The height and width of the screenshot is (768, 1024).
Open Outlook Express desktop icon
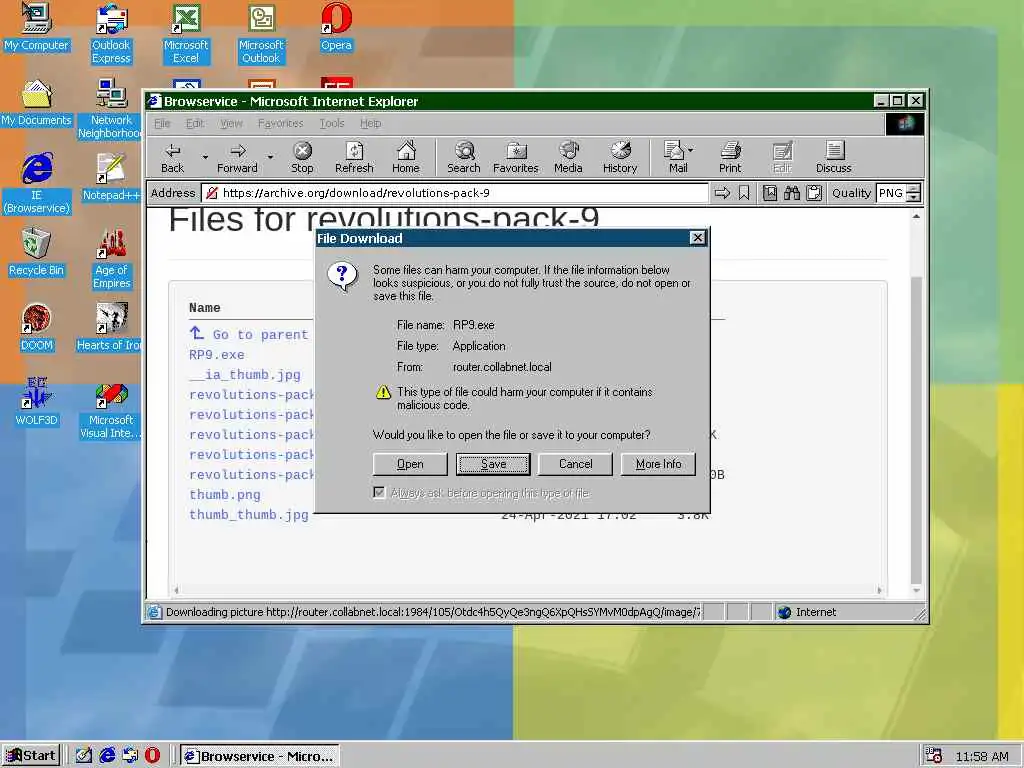tap(111, 34)
